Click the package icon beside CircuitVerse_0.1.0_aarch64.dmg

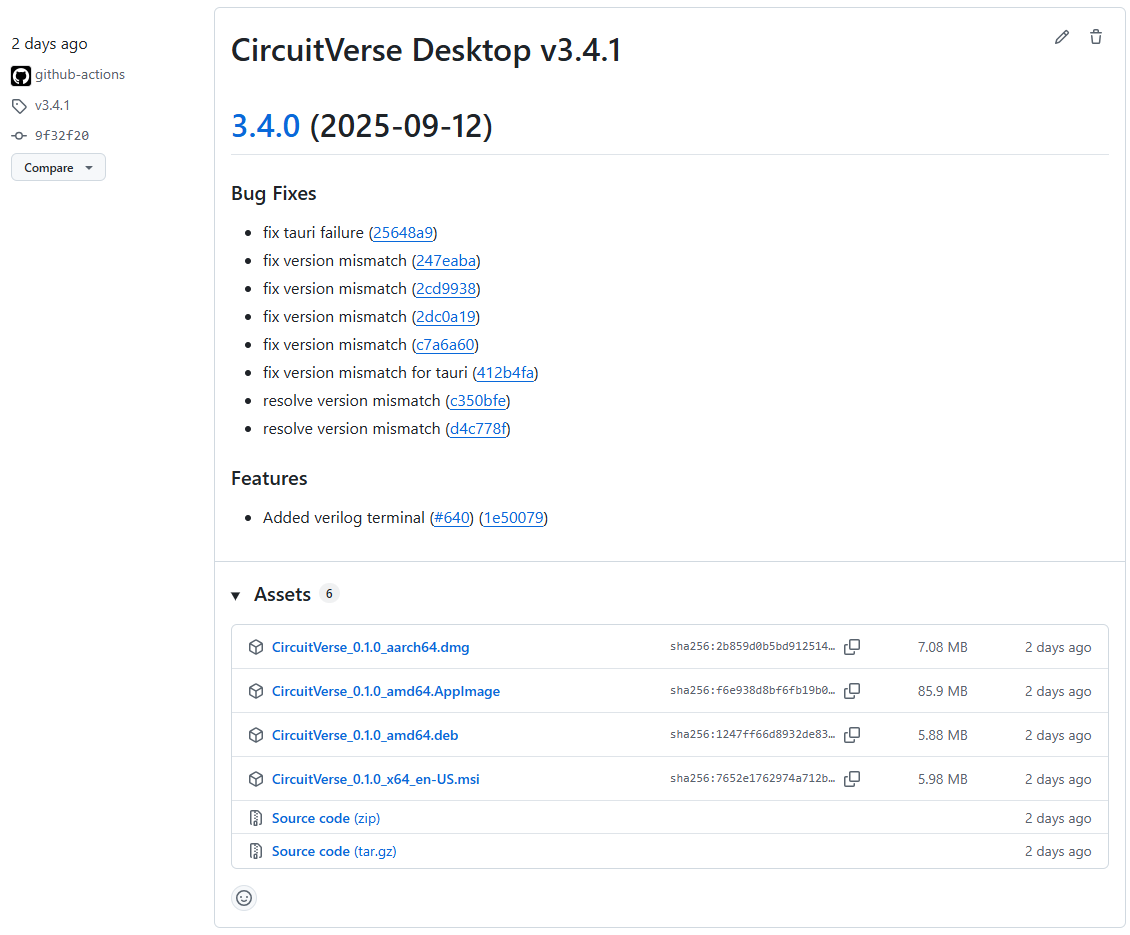pyautogui.click(x=256, y=647)
